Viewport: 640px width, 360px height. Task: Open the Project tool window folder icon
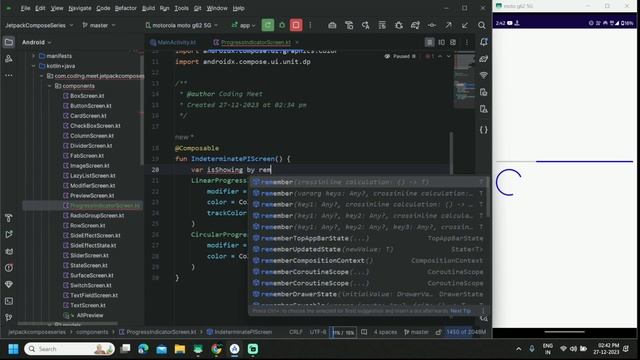point(9,42)
